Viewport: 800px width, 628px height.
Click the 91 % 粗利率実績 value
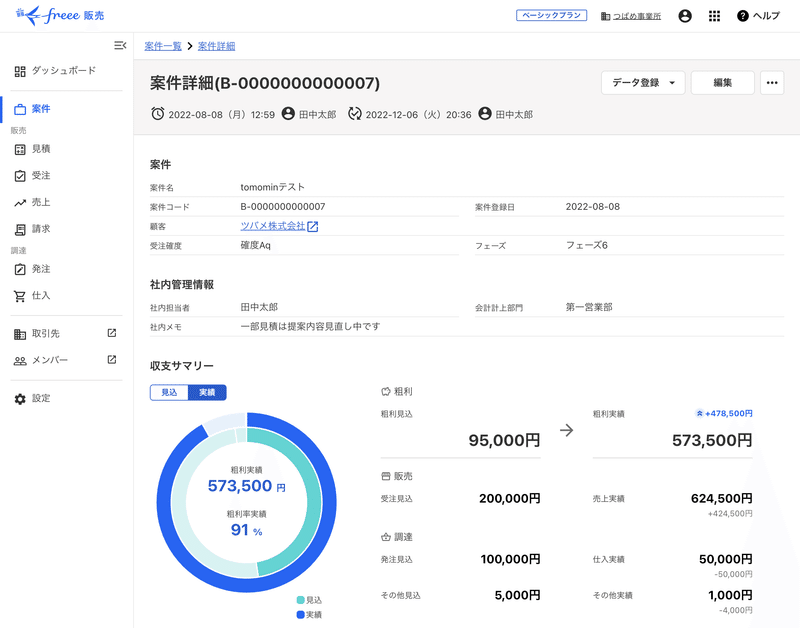click(246, 530)
